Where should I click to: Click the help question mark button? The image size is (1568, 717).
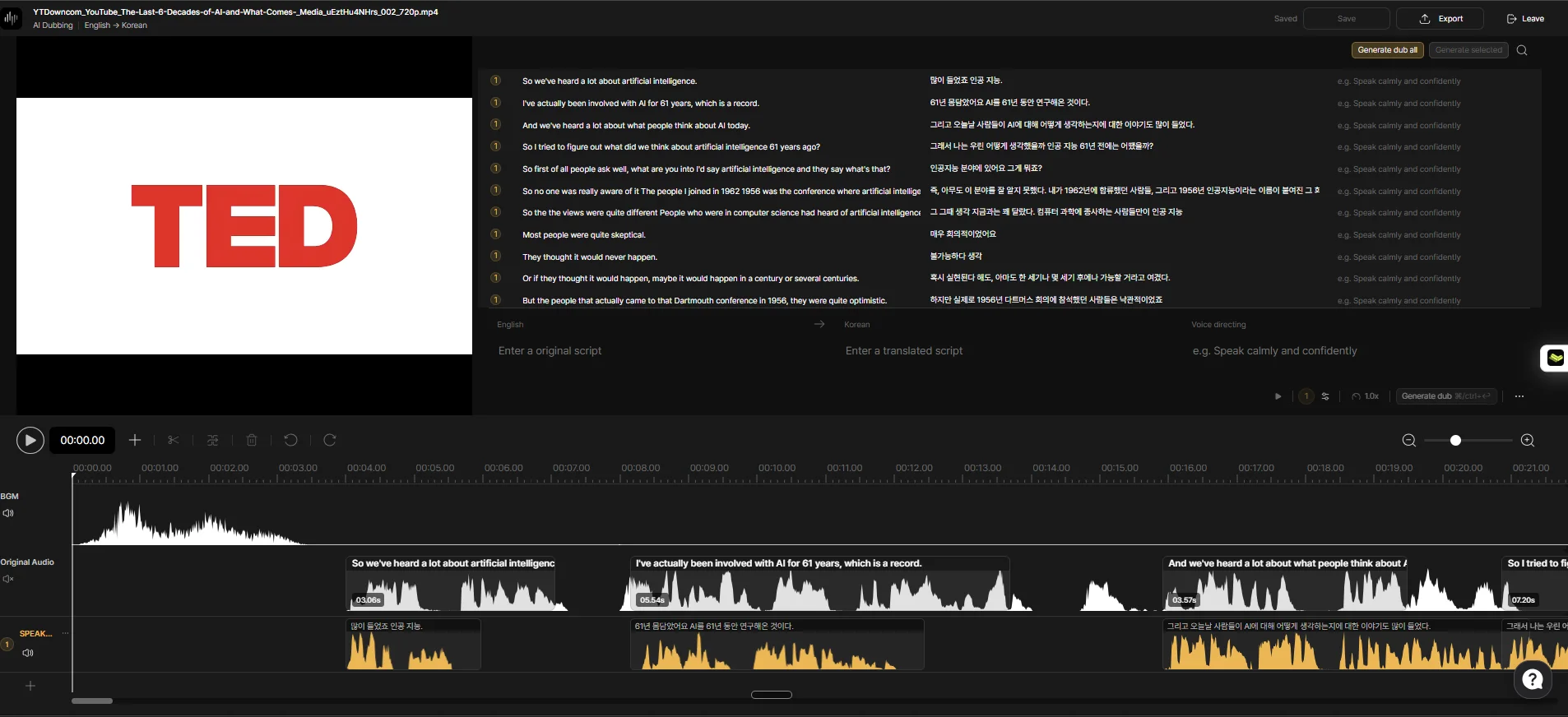pos(1532,679)
